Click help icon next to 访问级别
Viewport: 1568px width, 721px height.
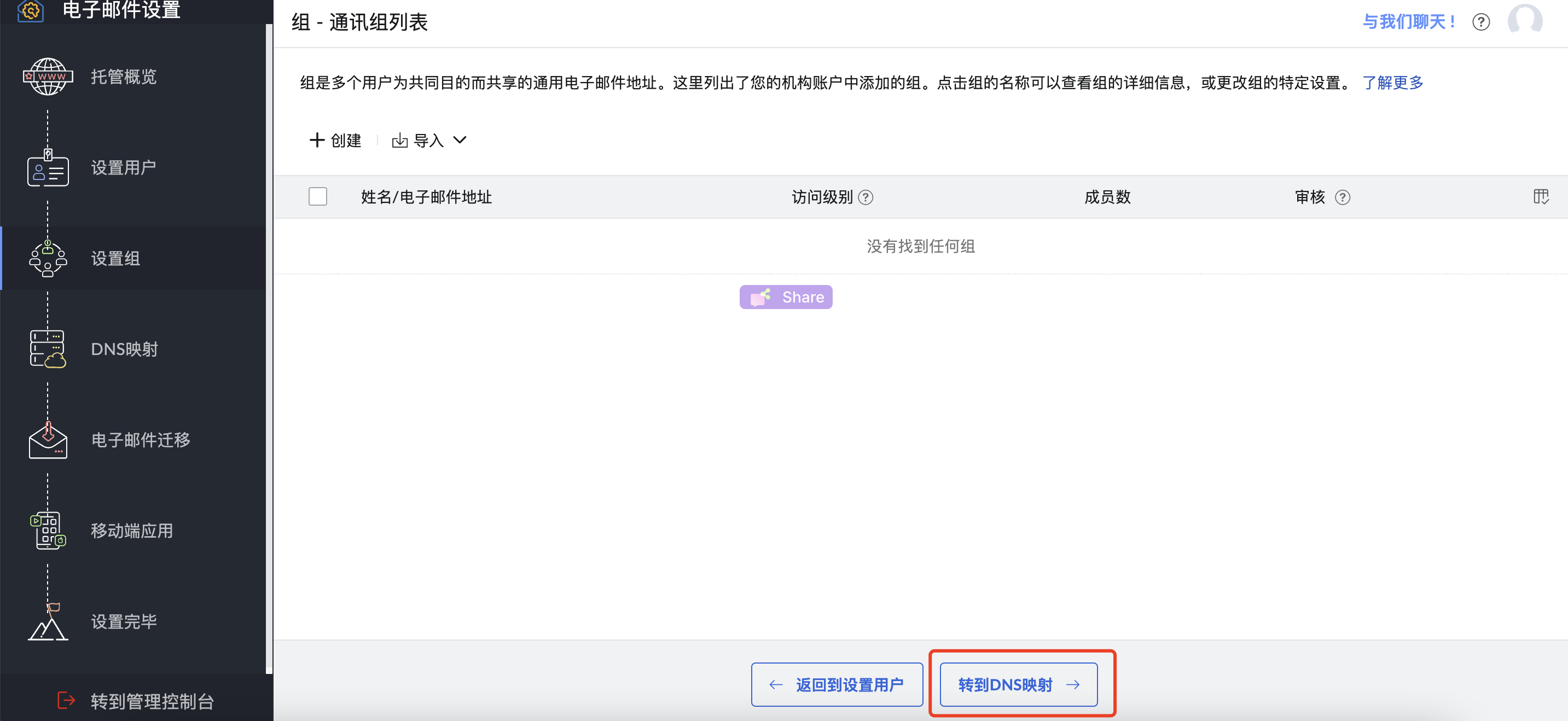point(865,197)
